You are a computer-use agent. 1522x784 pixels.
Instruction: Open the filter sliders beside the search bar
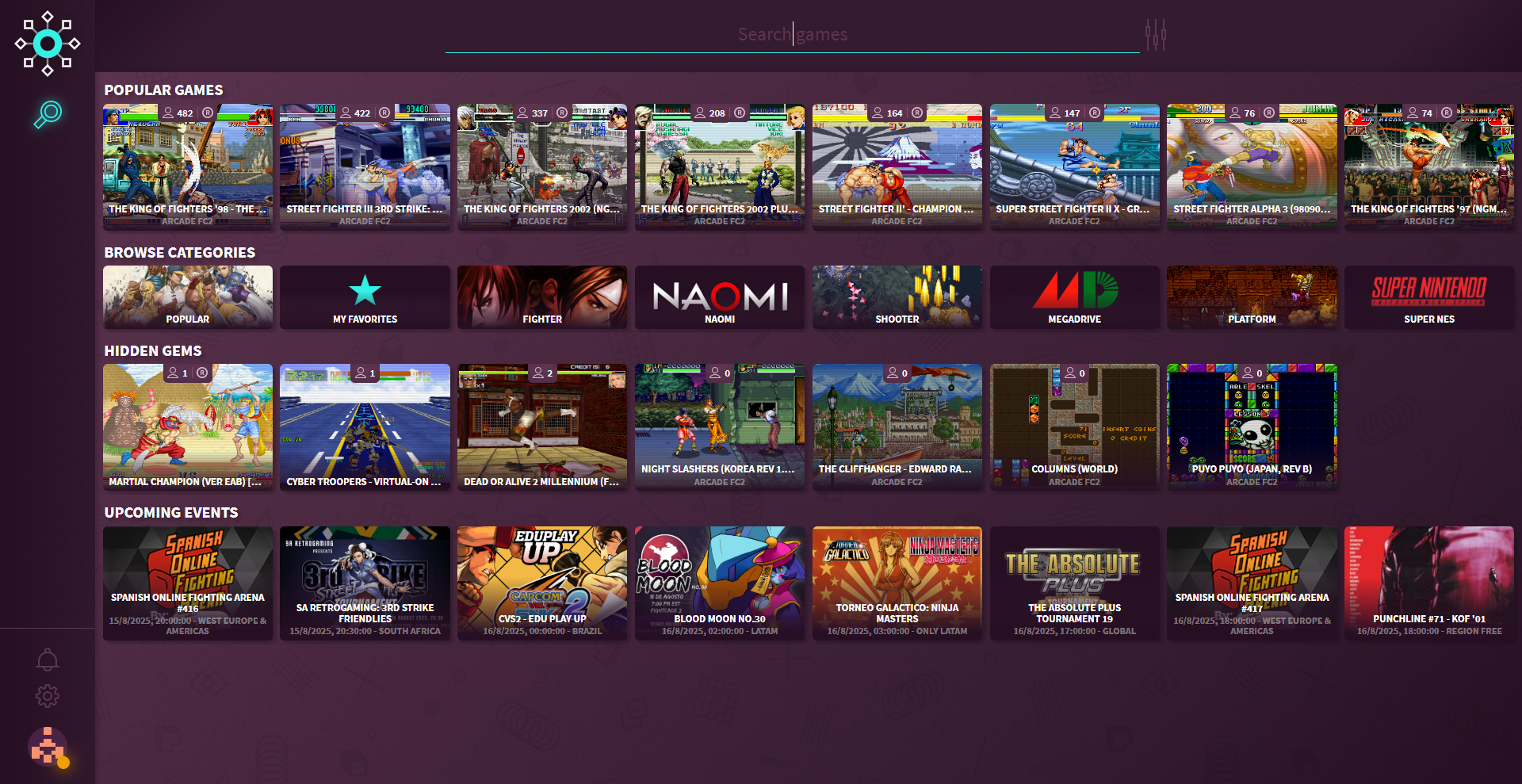1155,35
